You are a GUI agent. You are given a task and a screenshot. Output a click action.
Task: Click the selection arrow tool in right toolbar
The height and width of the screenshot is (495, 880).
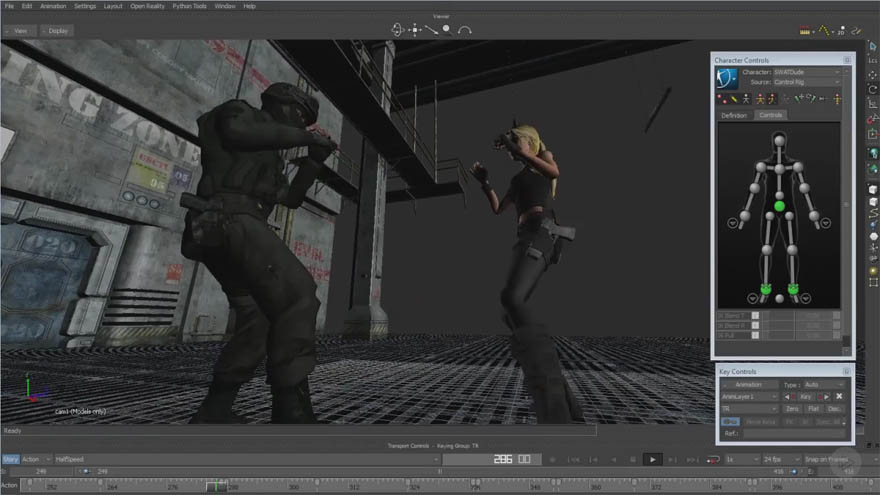coord(873,46)
